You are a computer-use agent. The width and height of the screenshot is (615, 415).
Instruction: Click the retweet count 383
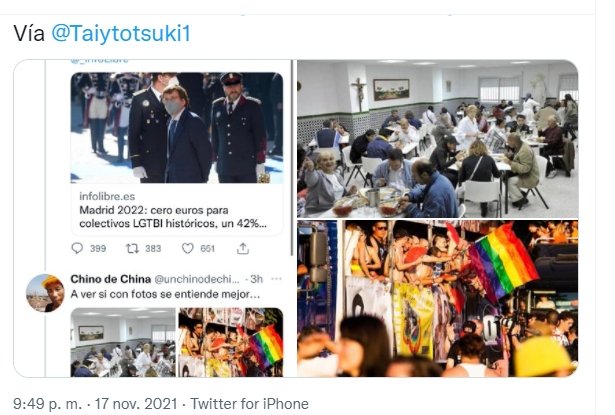pyautogui.click(x=153, y=248)
